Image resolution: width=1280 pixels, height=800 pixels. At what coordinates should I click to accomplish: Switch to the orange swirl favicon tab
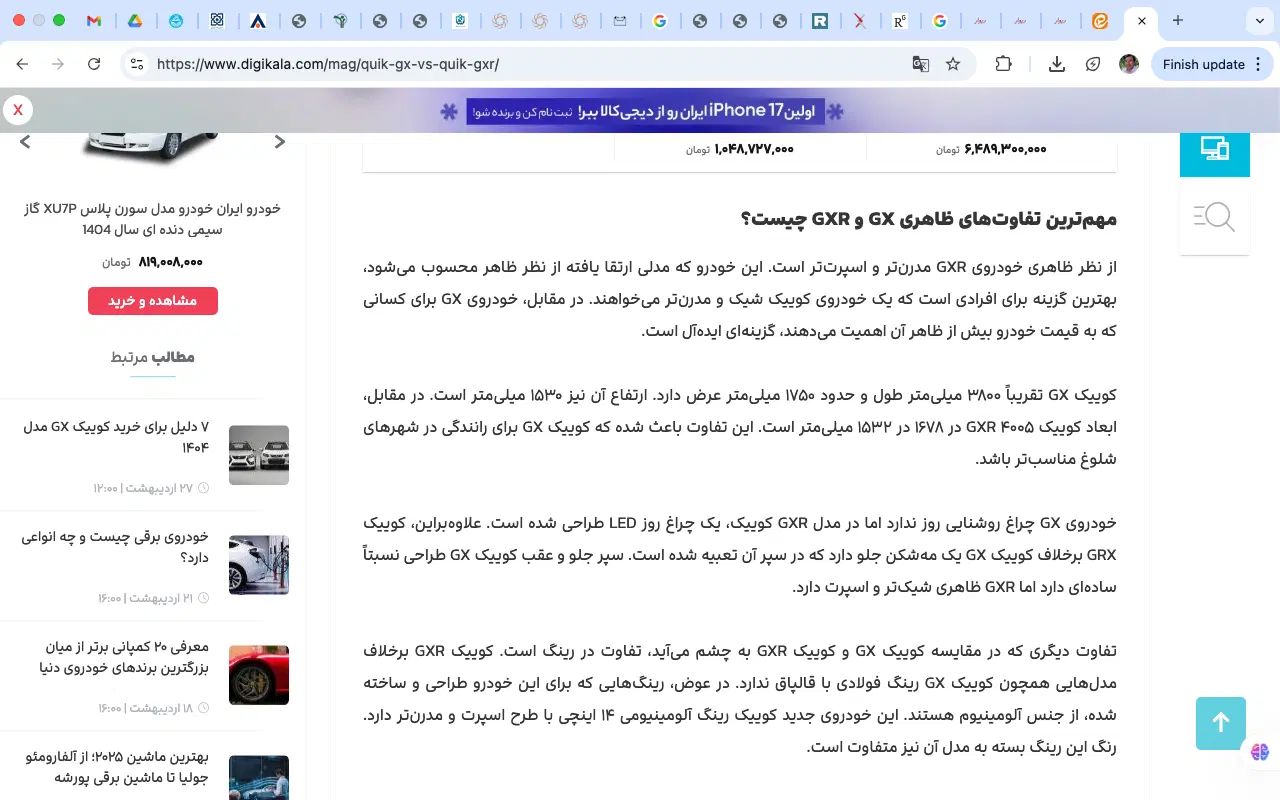[x=1100, y=20]
